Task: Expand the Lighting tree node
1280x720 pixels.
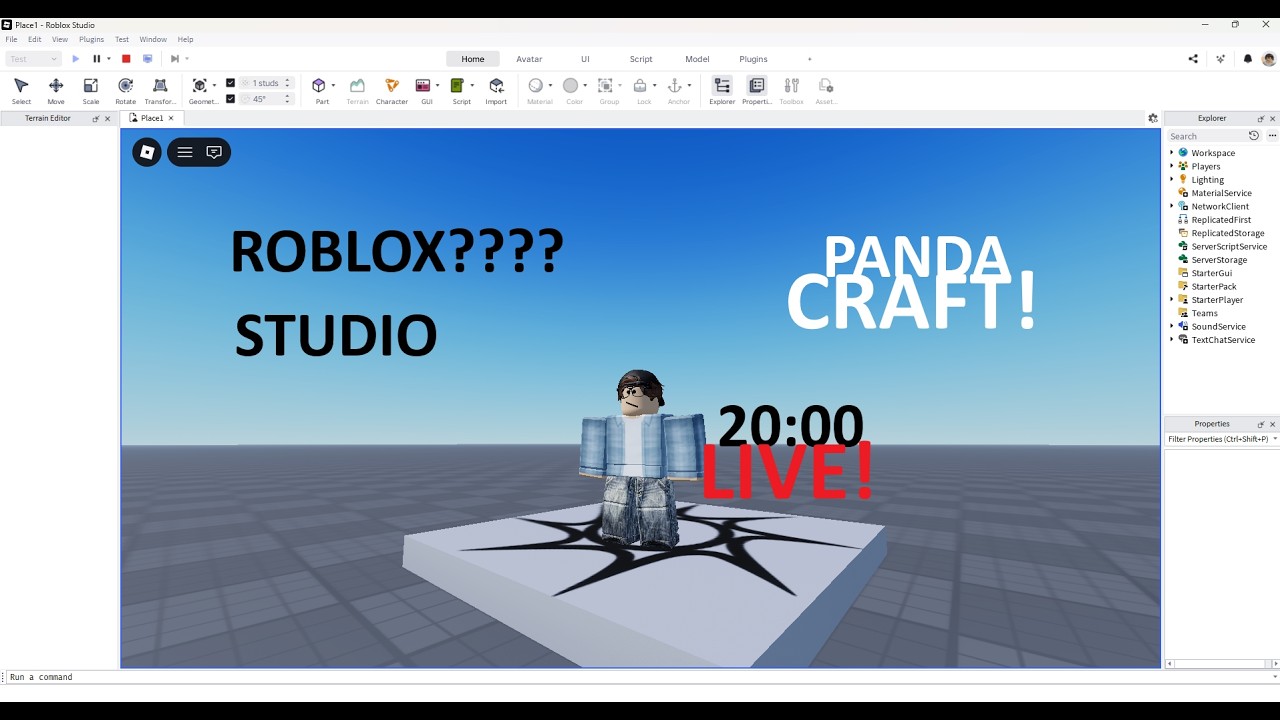Action: click(x=1172, y=179)
